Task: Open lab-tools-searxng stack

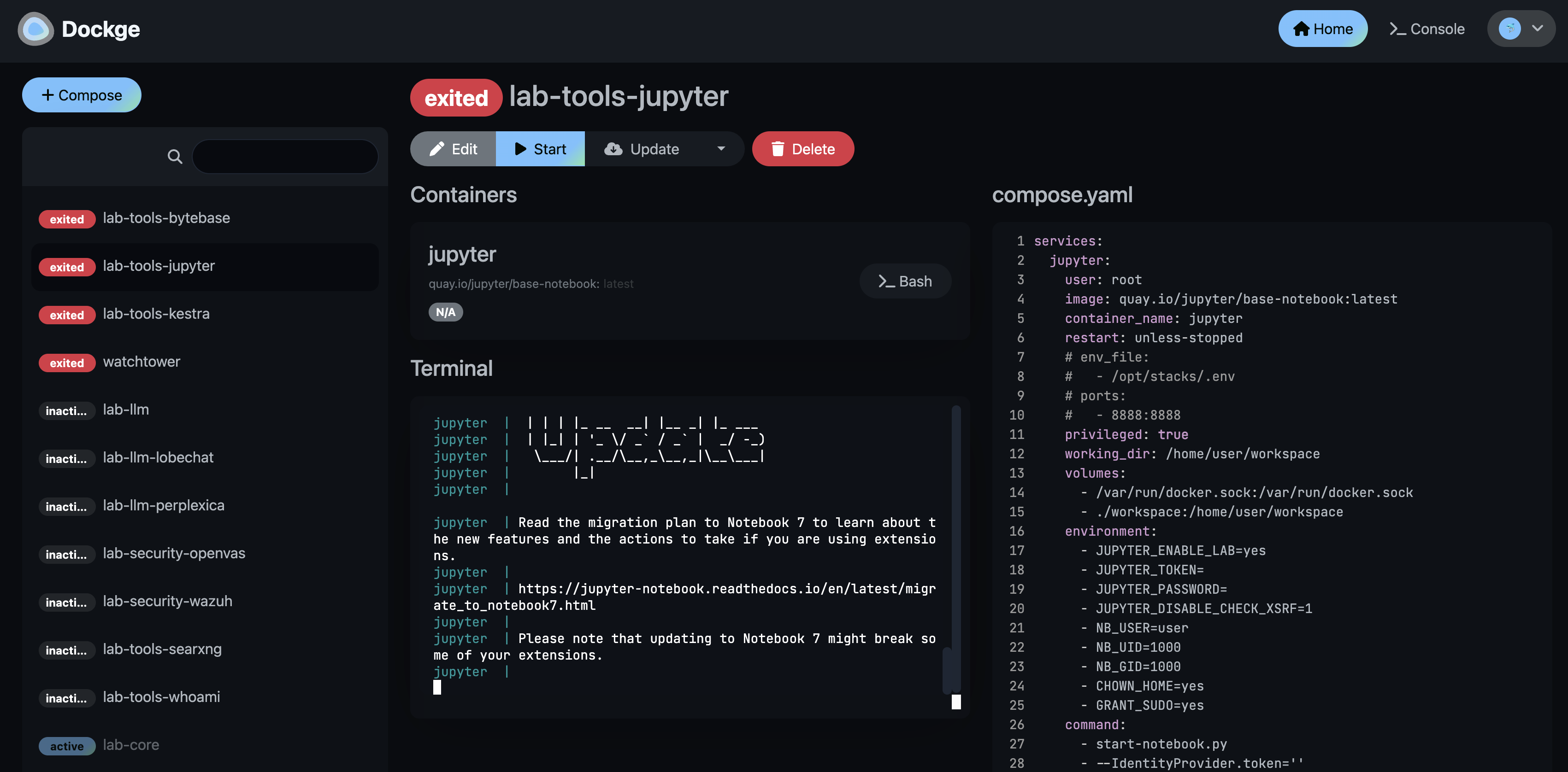Action: click(x=205, y=650)
